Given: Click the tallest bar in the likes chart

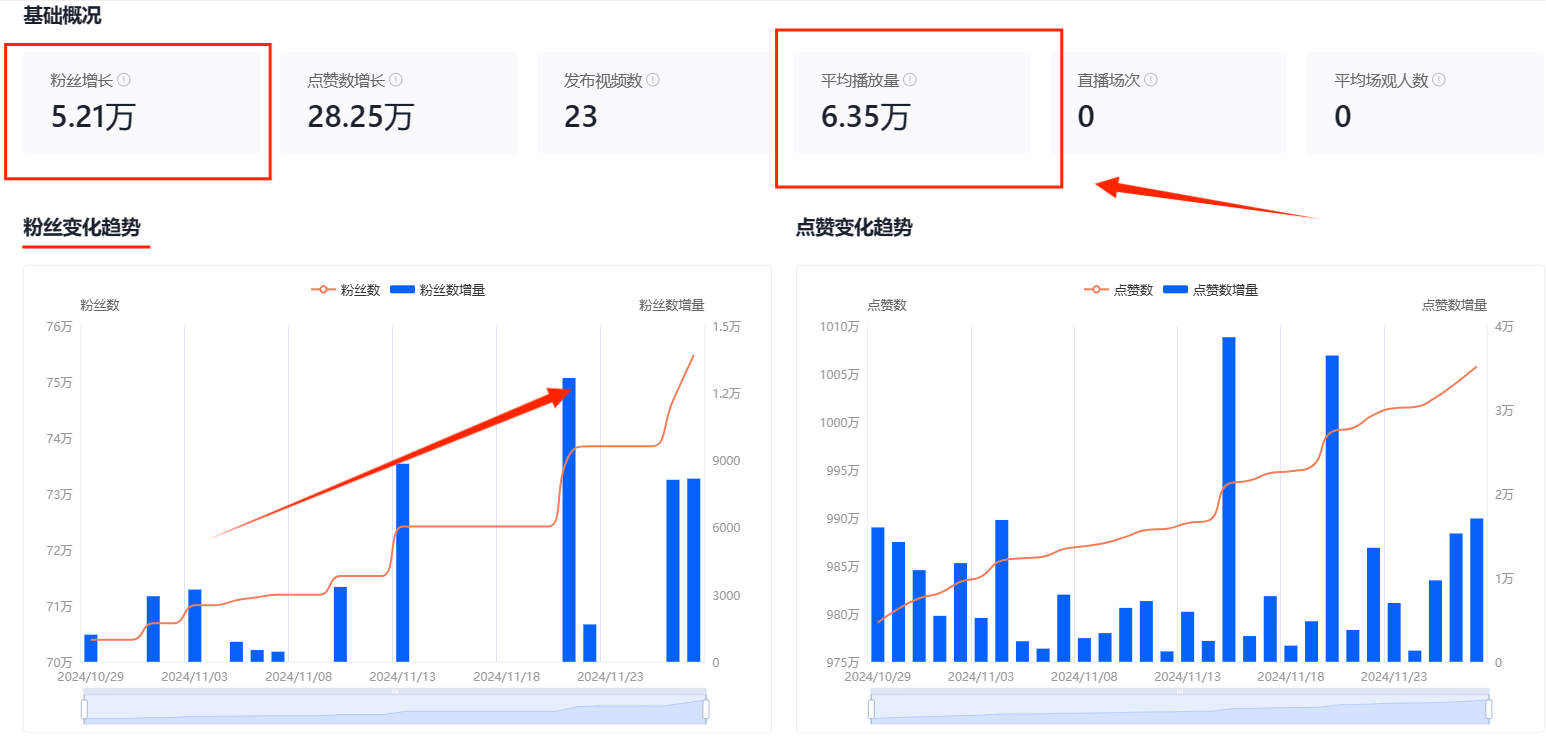Looking at the screenshot, I should [1228, 500].
